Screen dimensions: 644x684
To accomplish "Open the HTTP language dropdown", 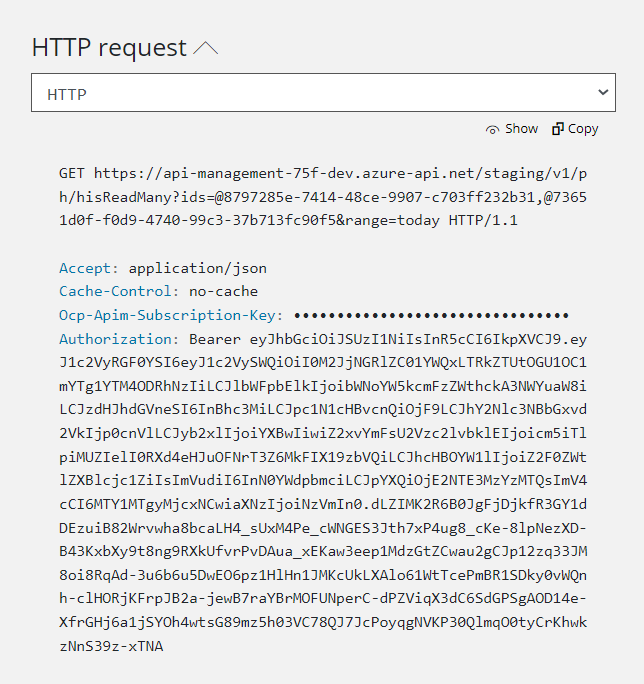I will [x=323, y=92].
